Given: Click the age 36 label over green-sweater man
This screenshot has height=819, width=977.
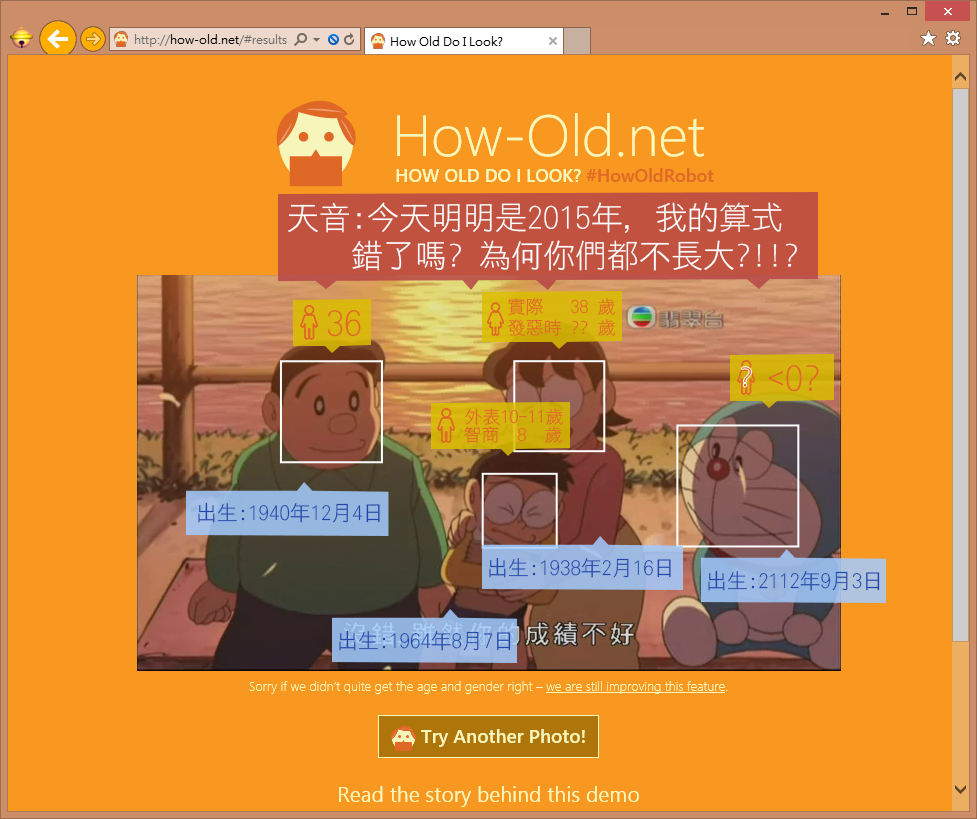Looking at the screenshot, I should pyautogui.click(x=331, y=323).
